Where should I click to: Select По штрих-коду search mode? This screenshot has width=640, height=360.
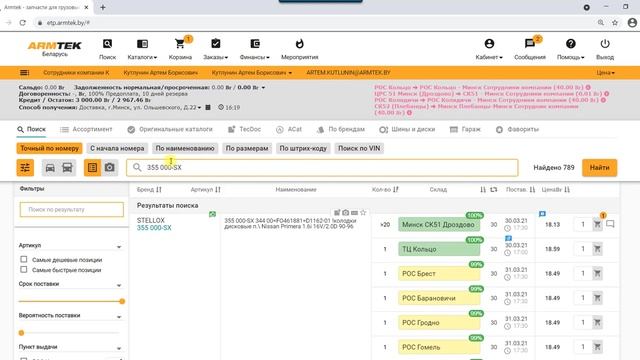click(303, 149)
